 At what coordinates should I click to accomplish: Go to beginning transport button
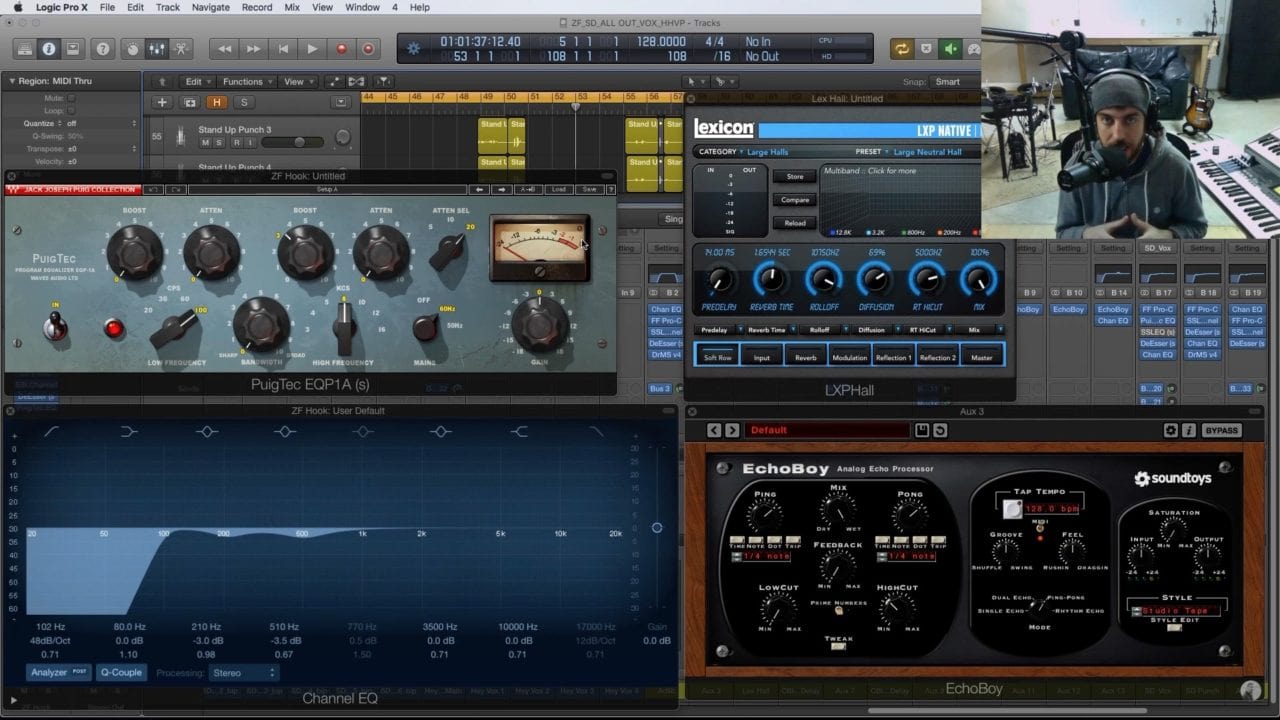284,48
